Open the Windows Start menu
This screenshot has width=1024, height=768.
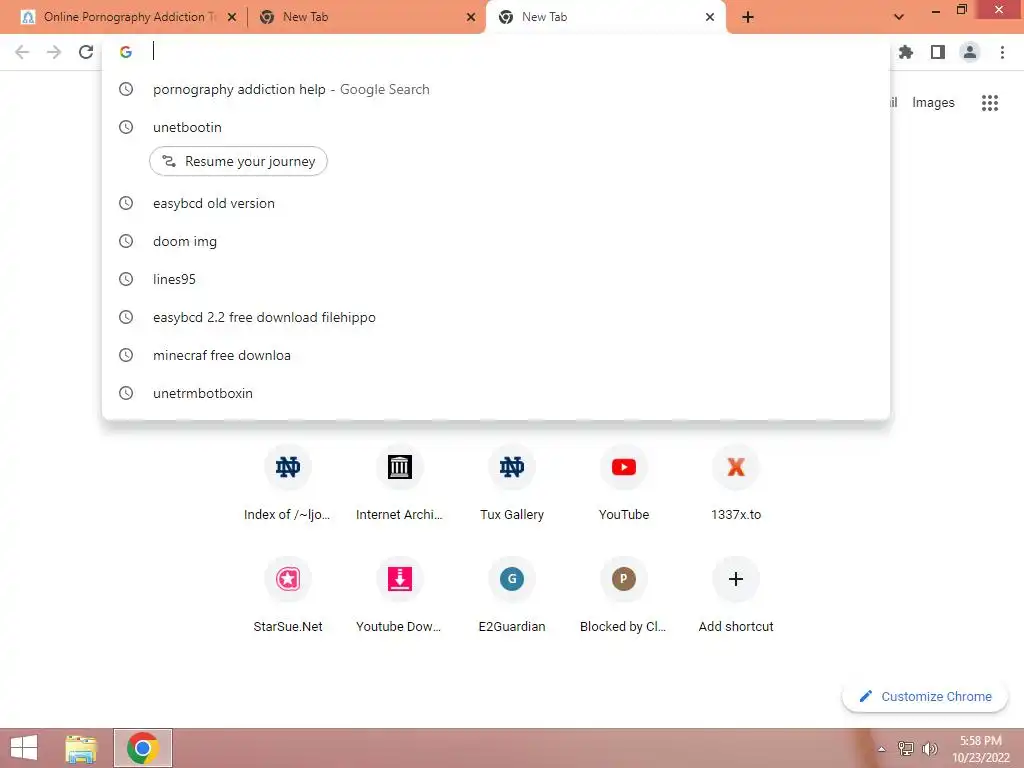click(24, 748)
